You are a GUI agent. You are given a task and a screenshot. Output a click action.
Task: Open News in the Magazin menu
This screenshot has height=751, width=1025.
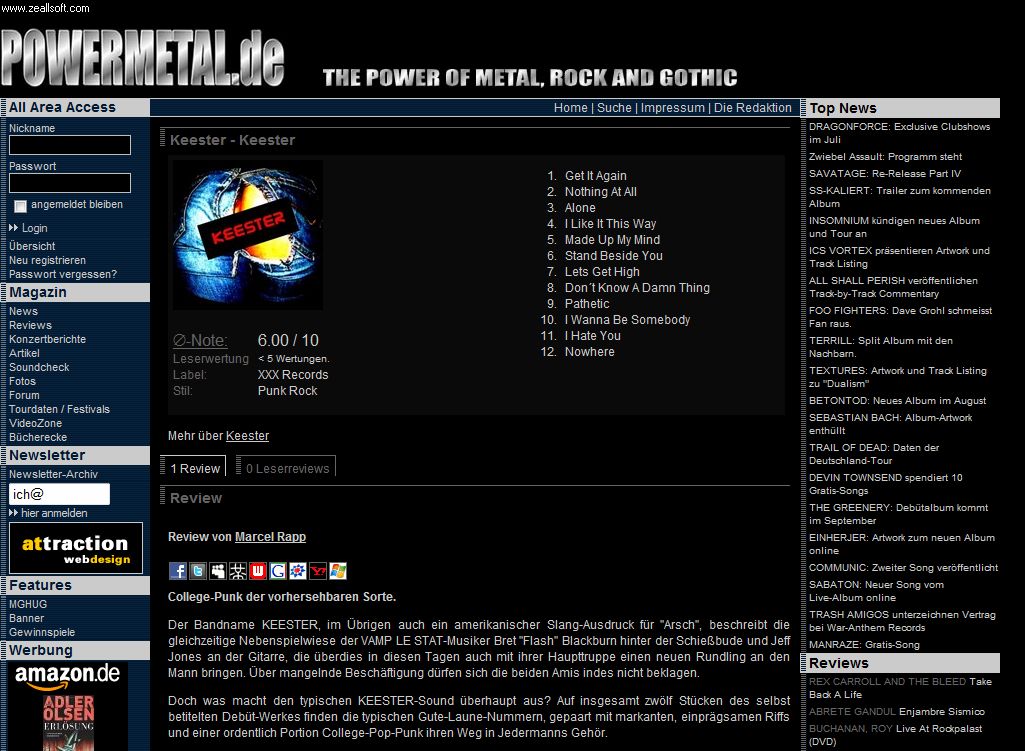tap(24, 311)
